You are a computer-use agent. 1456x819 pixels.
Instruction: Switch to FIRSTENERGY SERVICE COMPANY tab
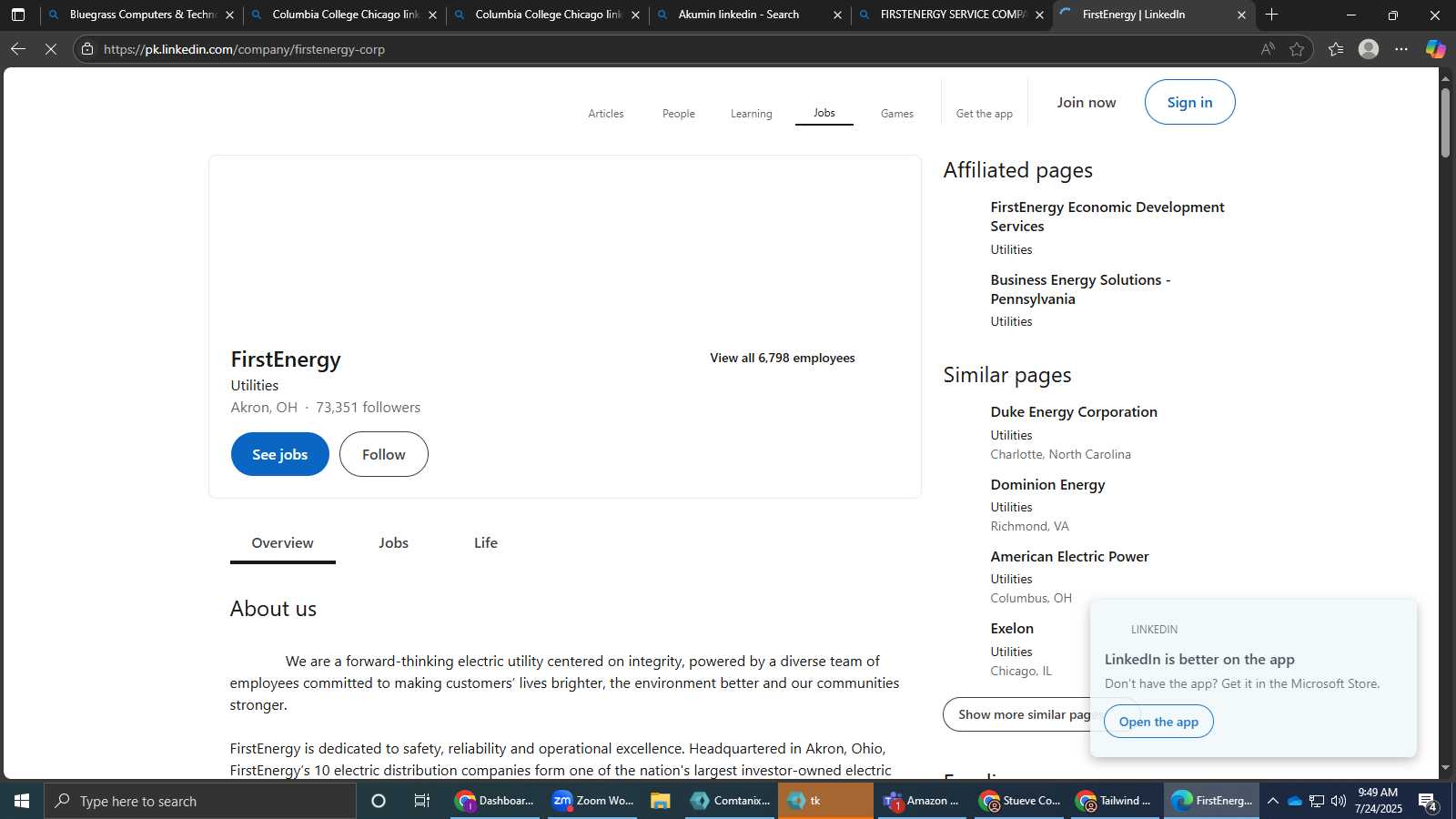pyautogui.click(x=953, y=15)
